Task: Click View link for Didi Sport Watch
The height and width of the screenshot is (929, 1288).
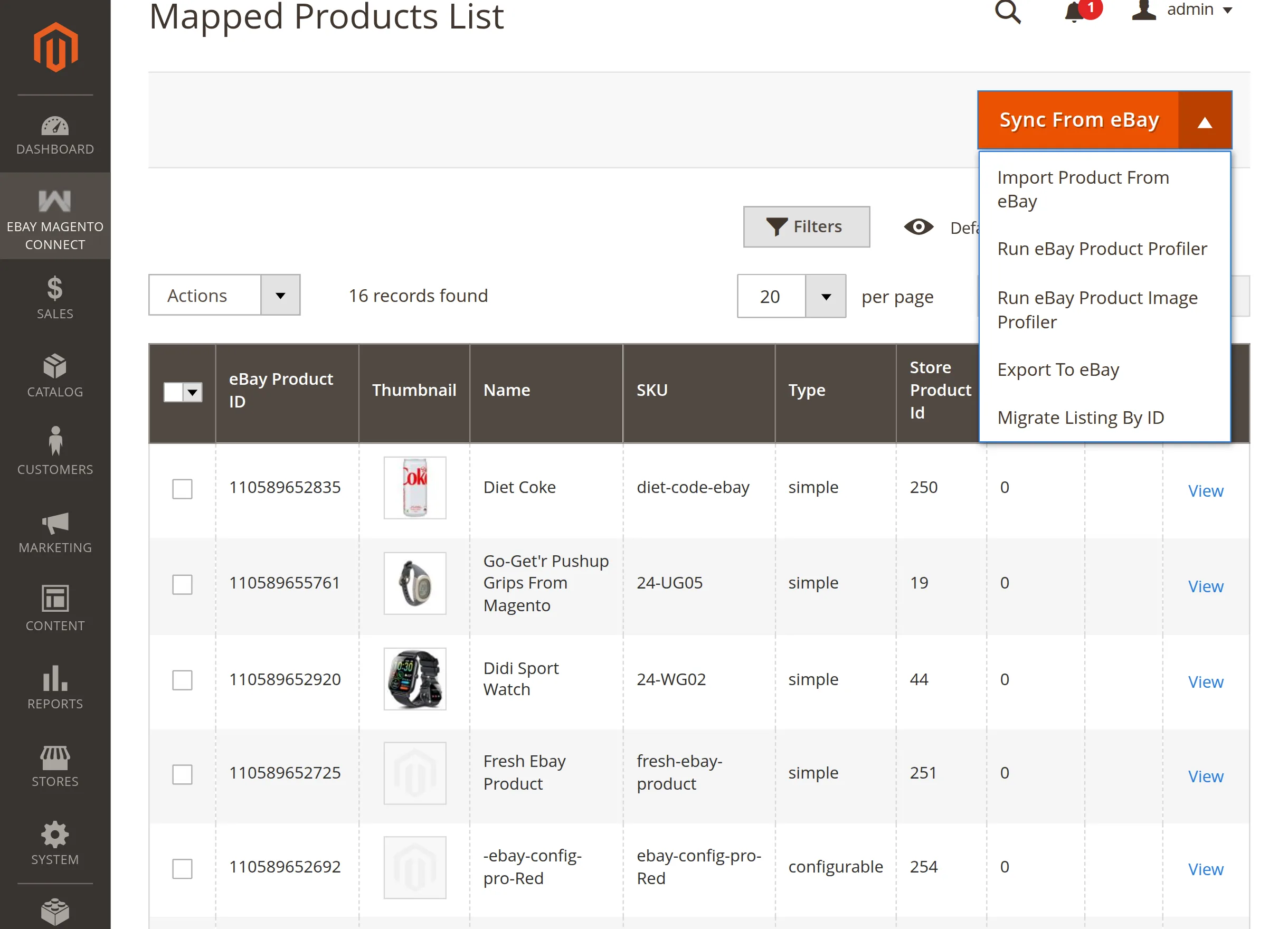Action: (x=1206, y=681)
